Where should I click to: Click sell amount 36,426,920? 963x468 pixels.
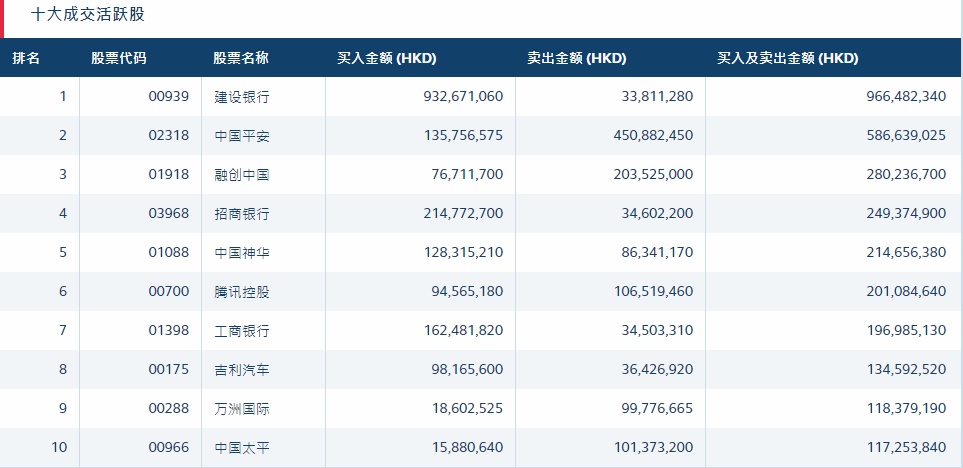pos(659,369)
